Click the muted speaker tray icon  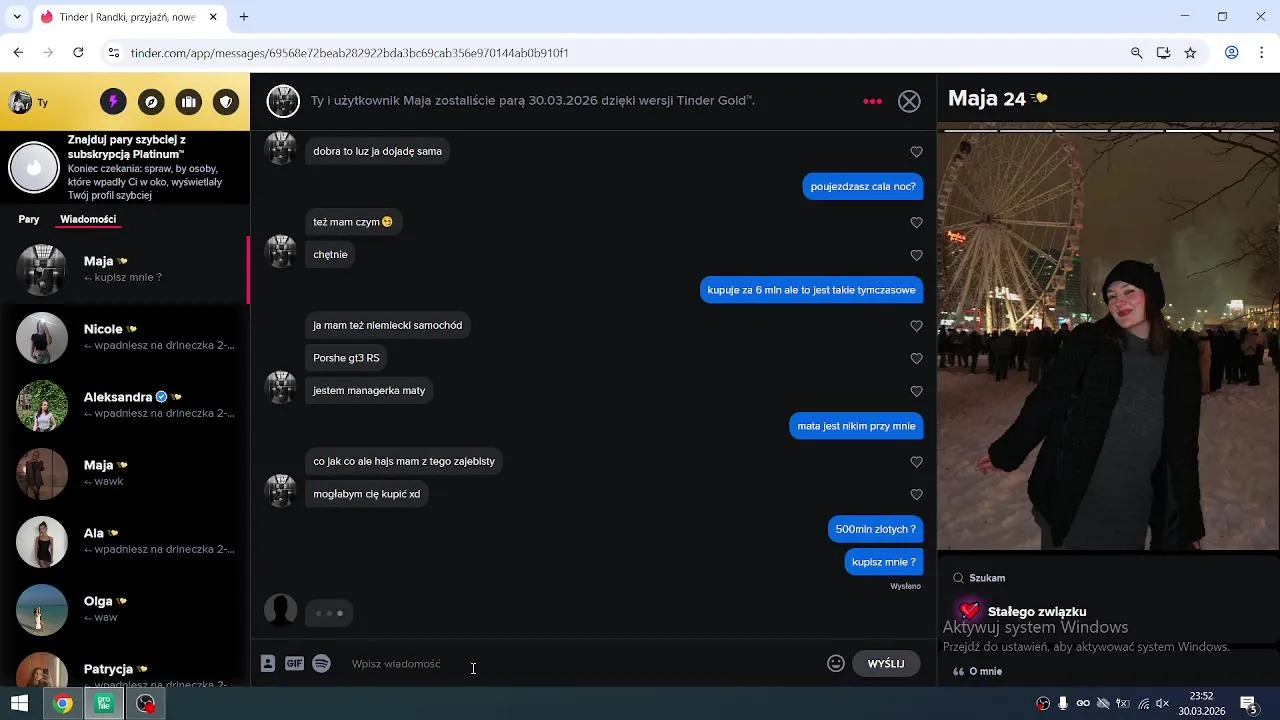pyautogui.click(x=1162, y=704)
